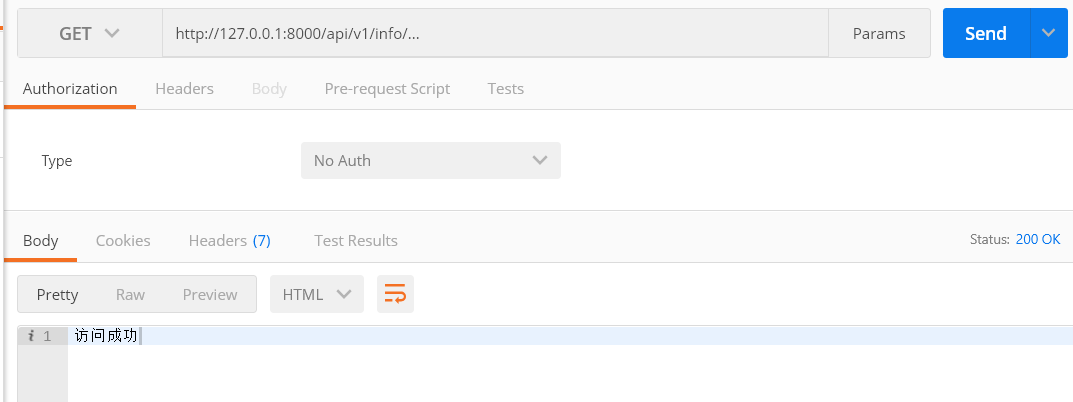The image size is (1073, 402).
Task: Open the Tests tab
Action: click(x=505, y=88)
